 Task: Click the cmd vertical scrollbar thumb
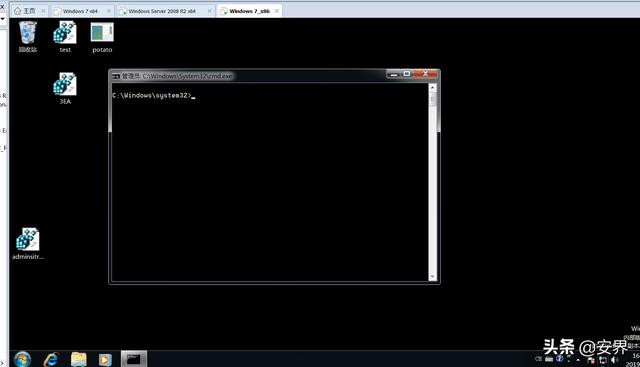click(433, 99)
